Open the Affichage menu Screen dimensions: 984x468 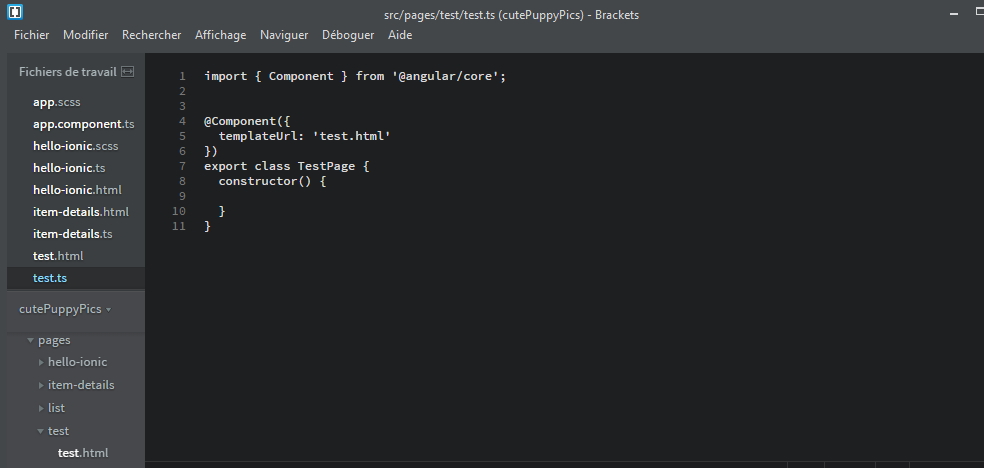point(220,35)
